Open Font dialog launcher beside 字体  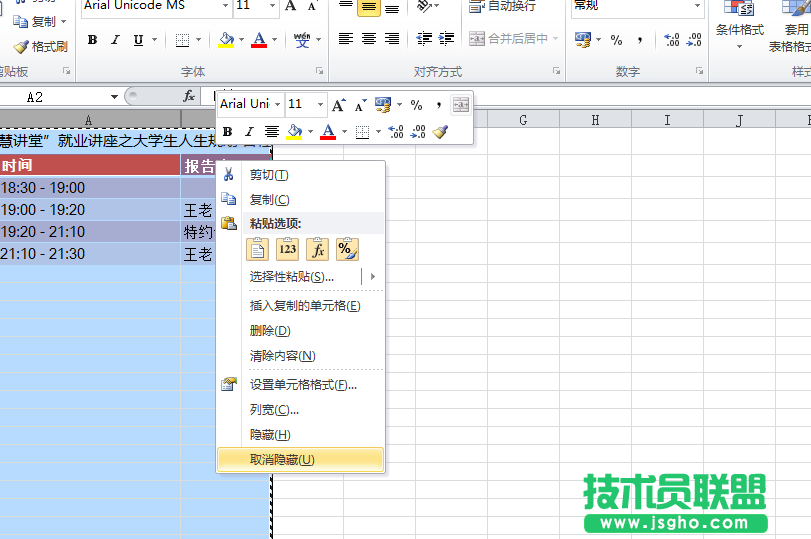click(320, 71)
